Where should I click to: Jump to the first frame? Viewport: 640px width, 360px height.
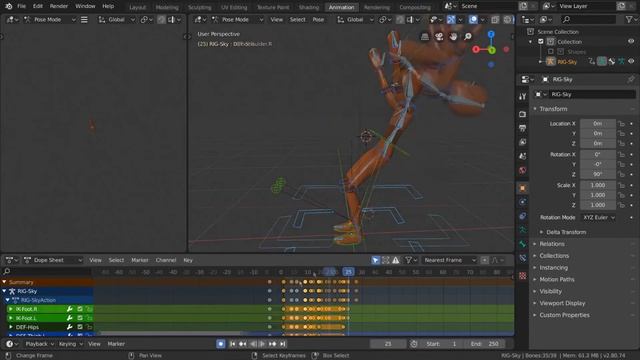coord(233,344)
